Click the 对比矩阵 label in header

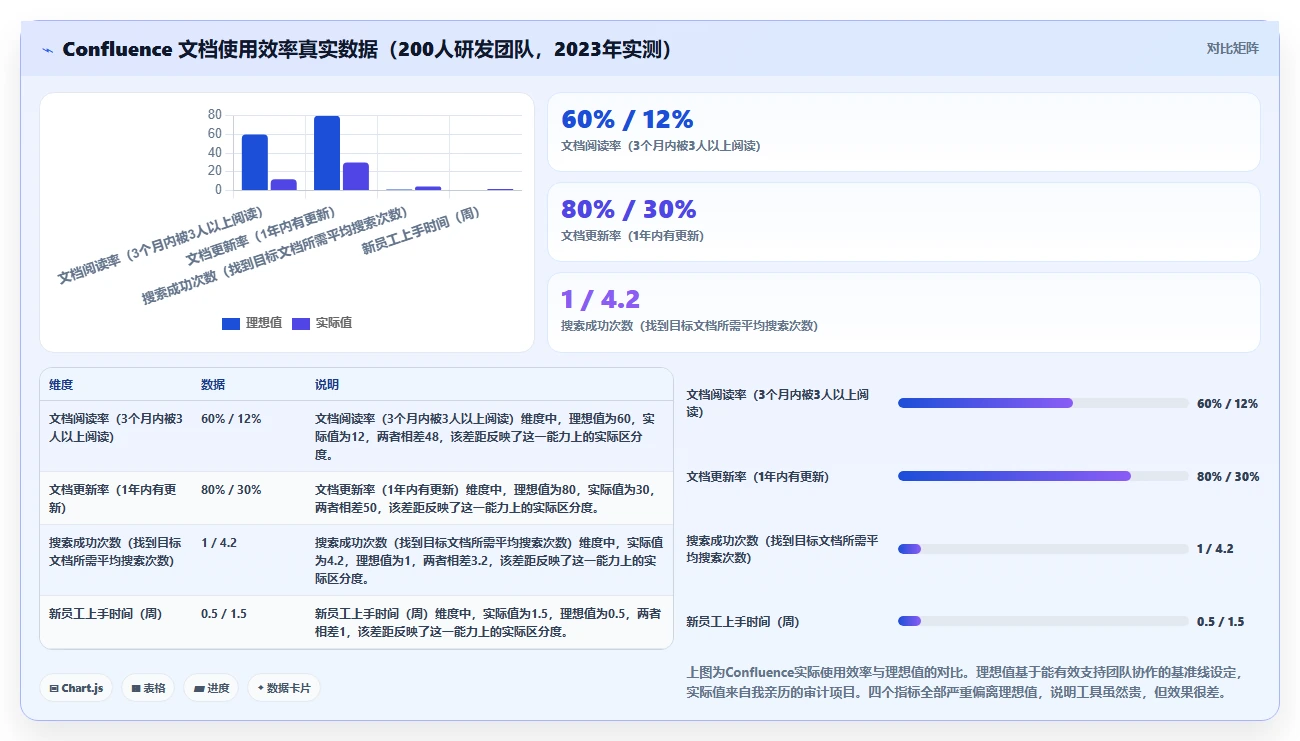point(1232,48)
